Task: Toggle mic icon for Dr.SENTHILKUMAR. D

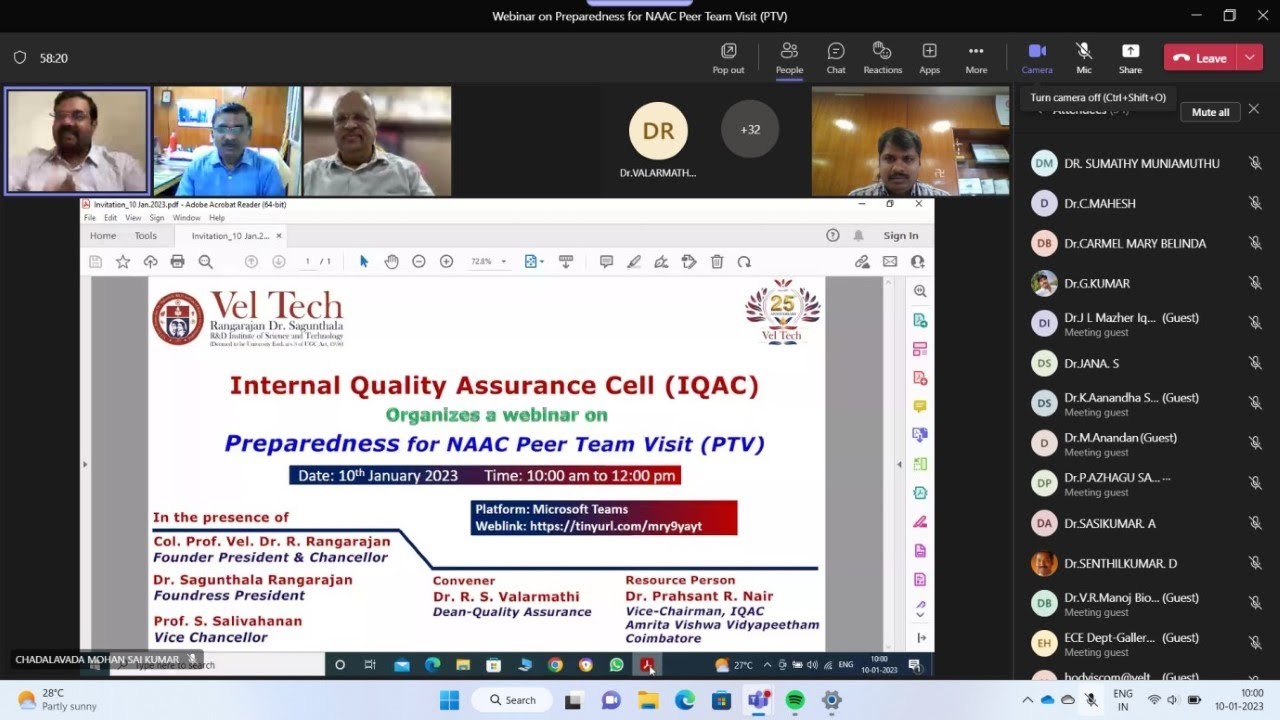Action: click(x=1255, y=563)
